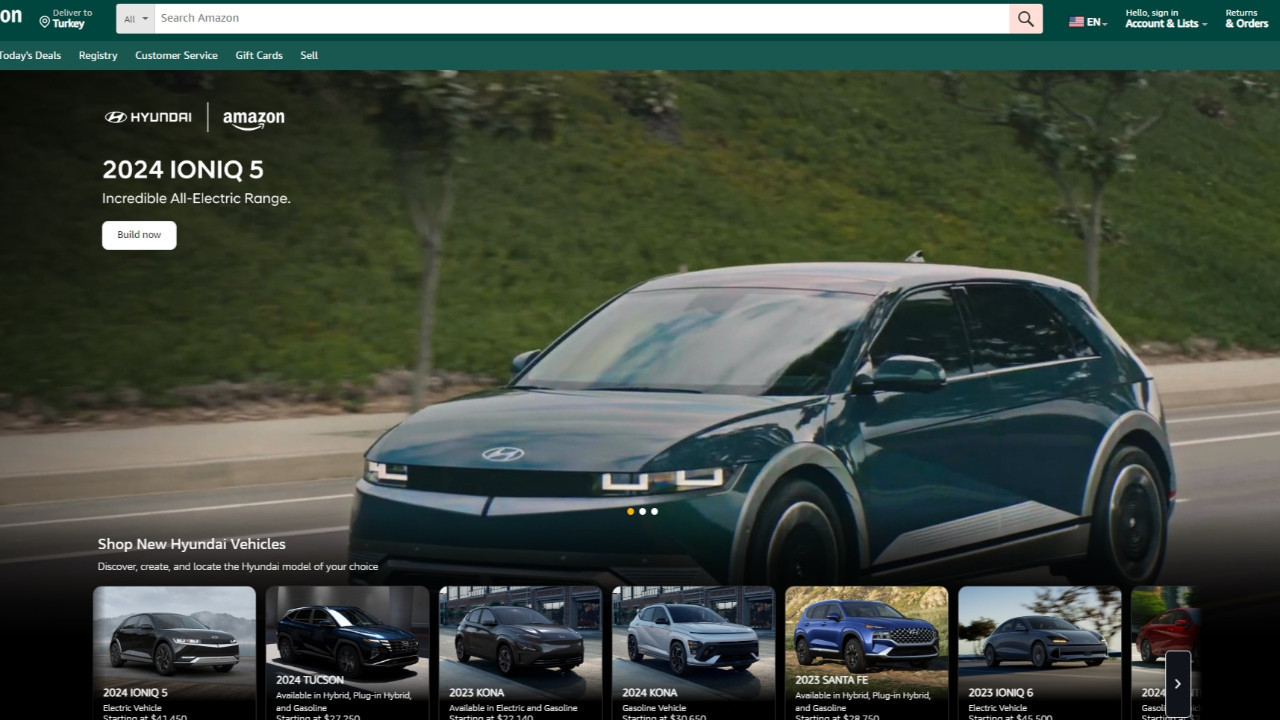Open the All search category dropdown
Image resolution: width=1280 pixels, height=720 pixels.
coord(135,19)
